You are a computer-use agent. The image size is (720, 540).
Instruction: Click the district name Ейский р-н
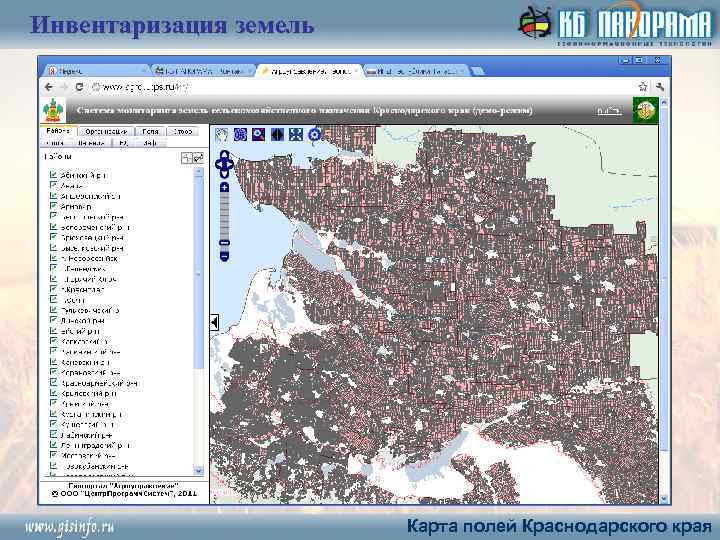[80, 331]
